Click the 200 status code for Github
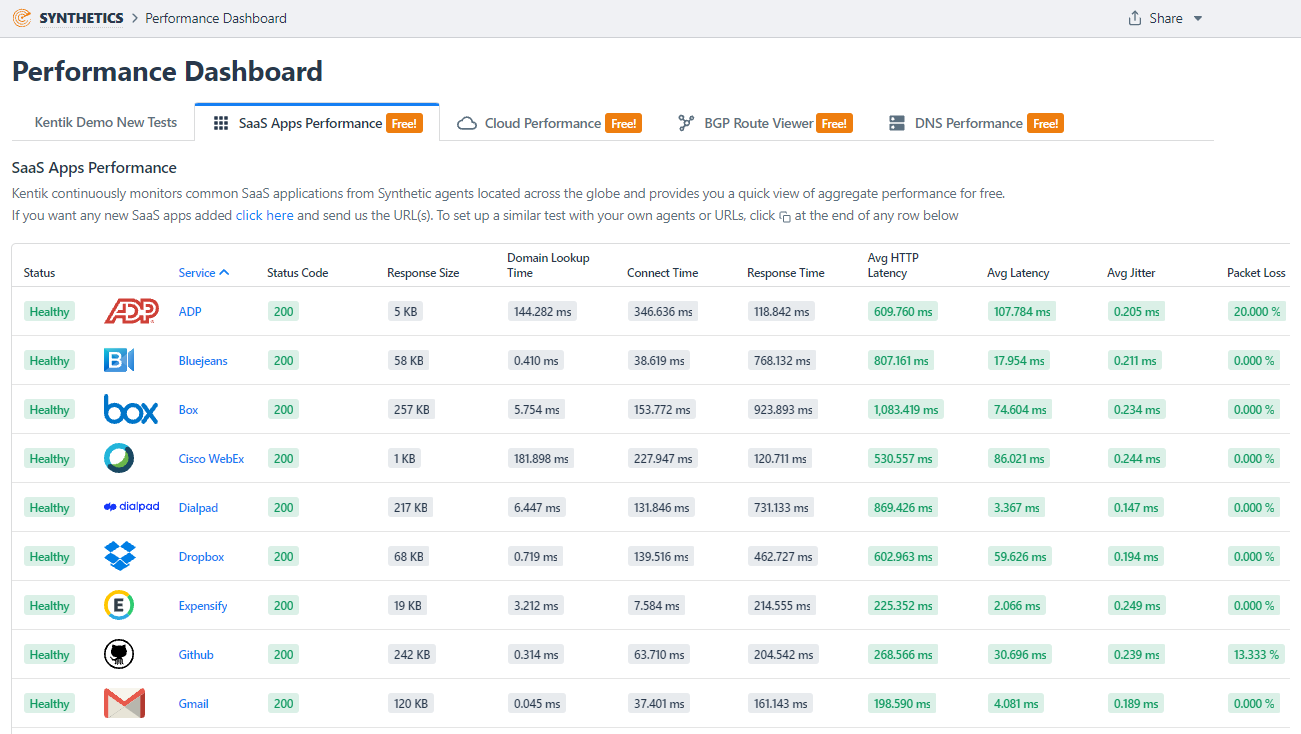This screenshot has width=1301, height=734. (x=284, y=655)
